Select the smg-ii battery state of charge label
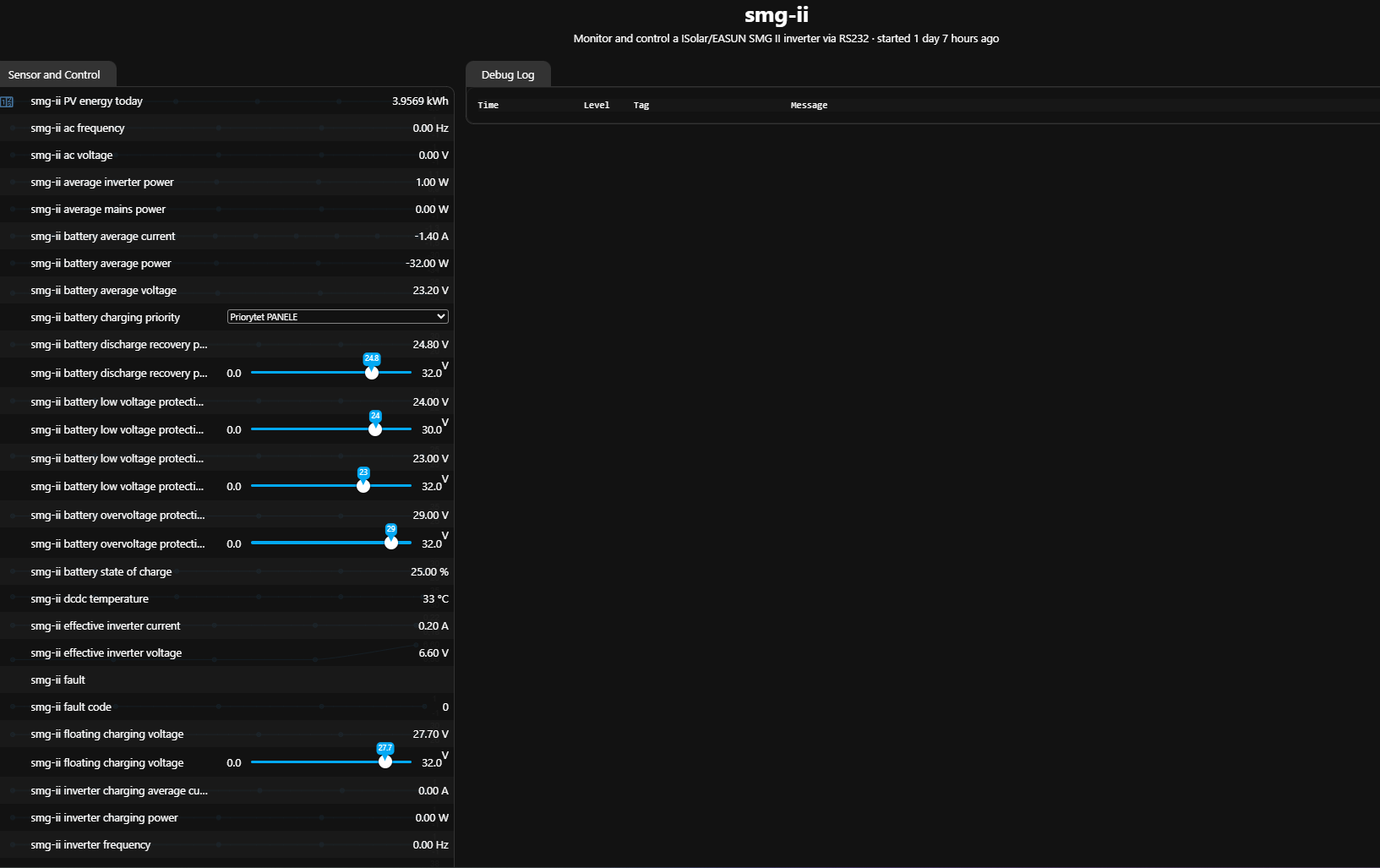 tap(101, 572)
